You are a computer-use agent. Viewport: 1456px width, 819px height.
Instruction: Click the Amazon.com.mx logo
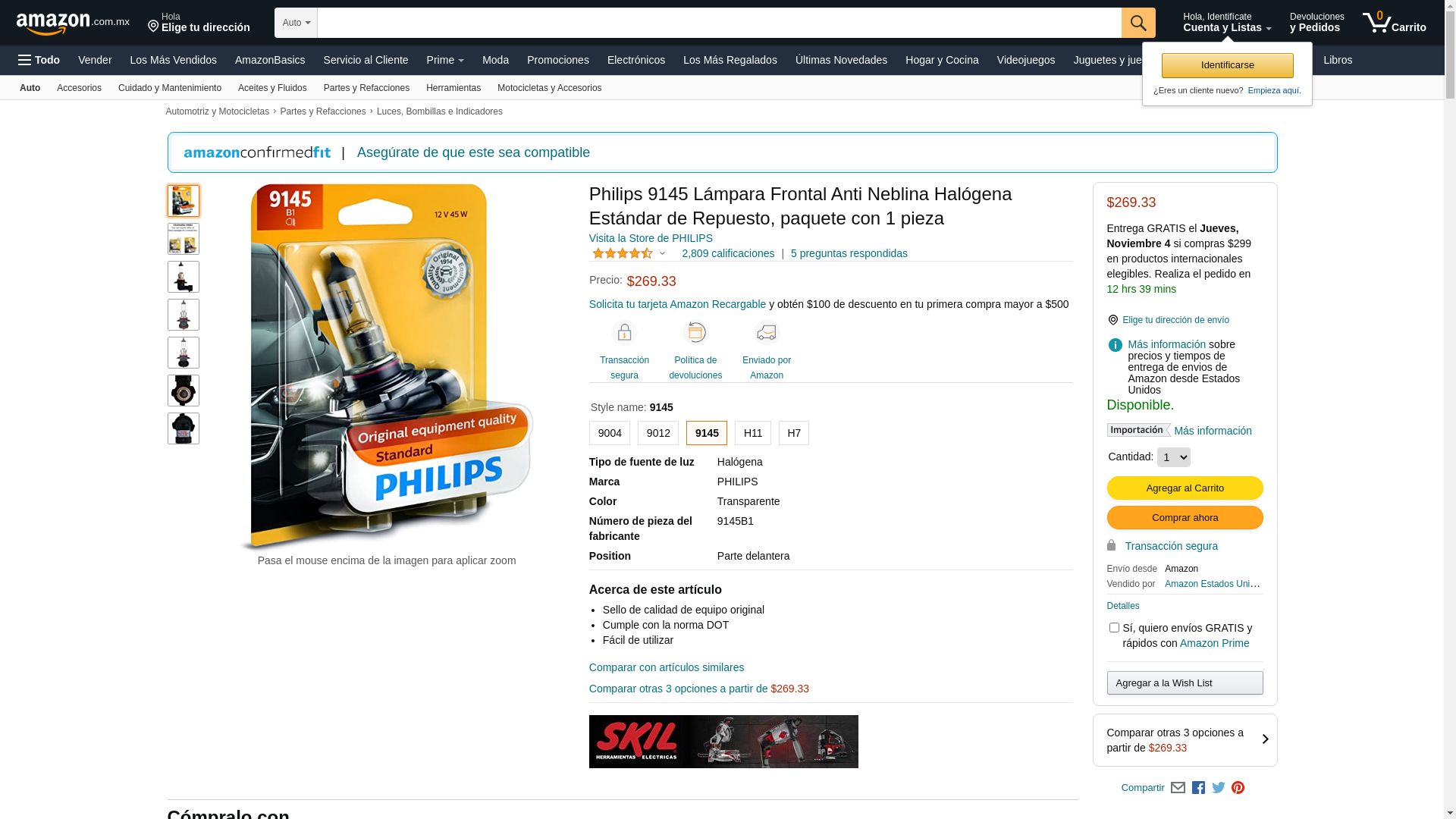click(x=73, y=23)
